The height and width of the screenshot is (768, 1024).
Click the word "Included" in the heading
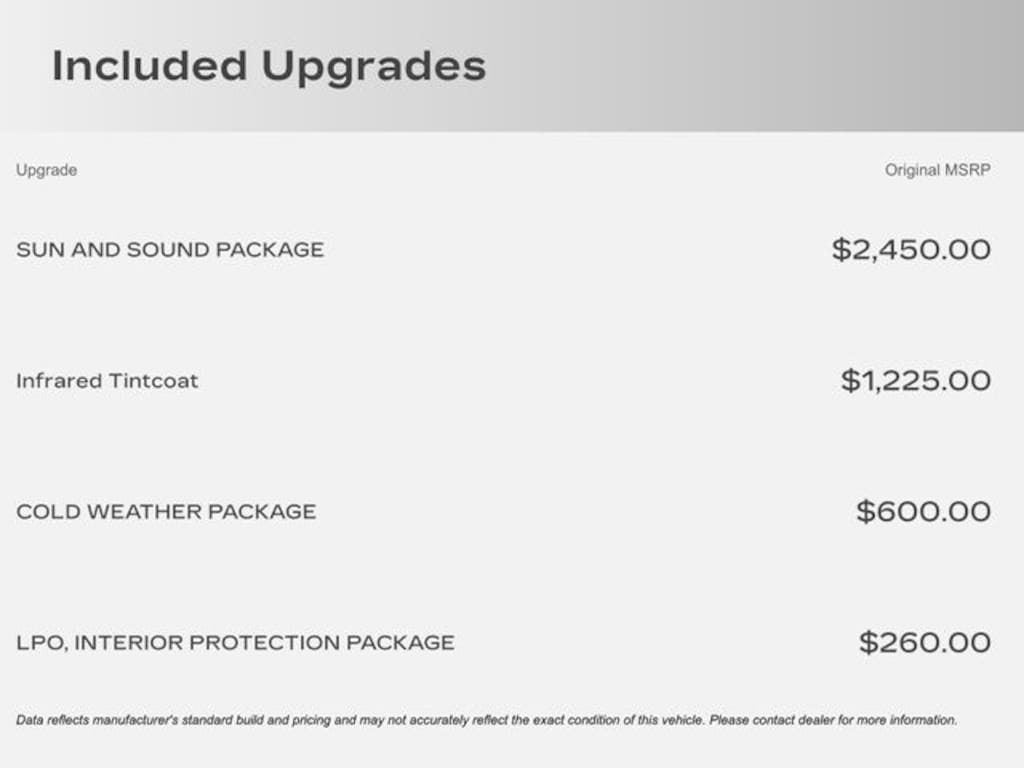pos(149,66)
